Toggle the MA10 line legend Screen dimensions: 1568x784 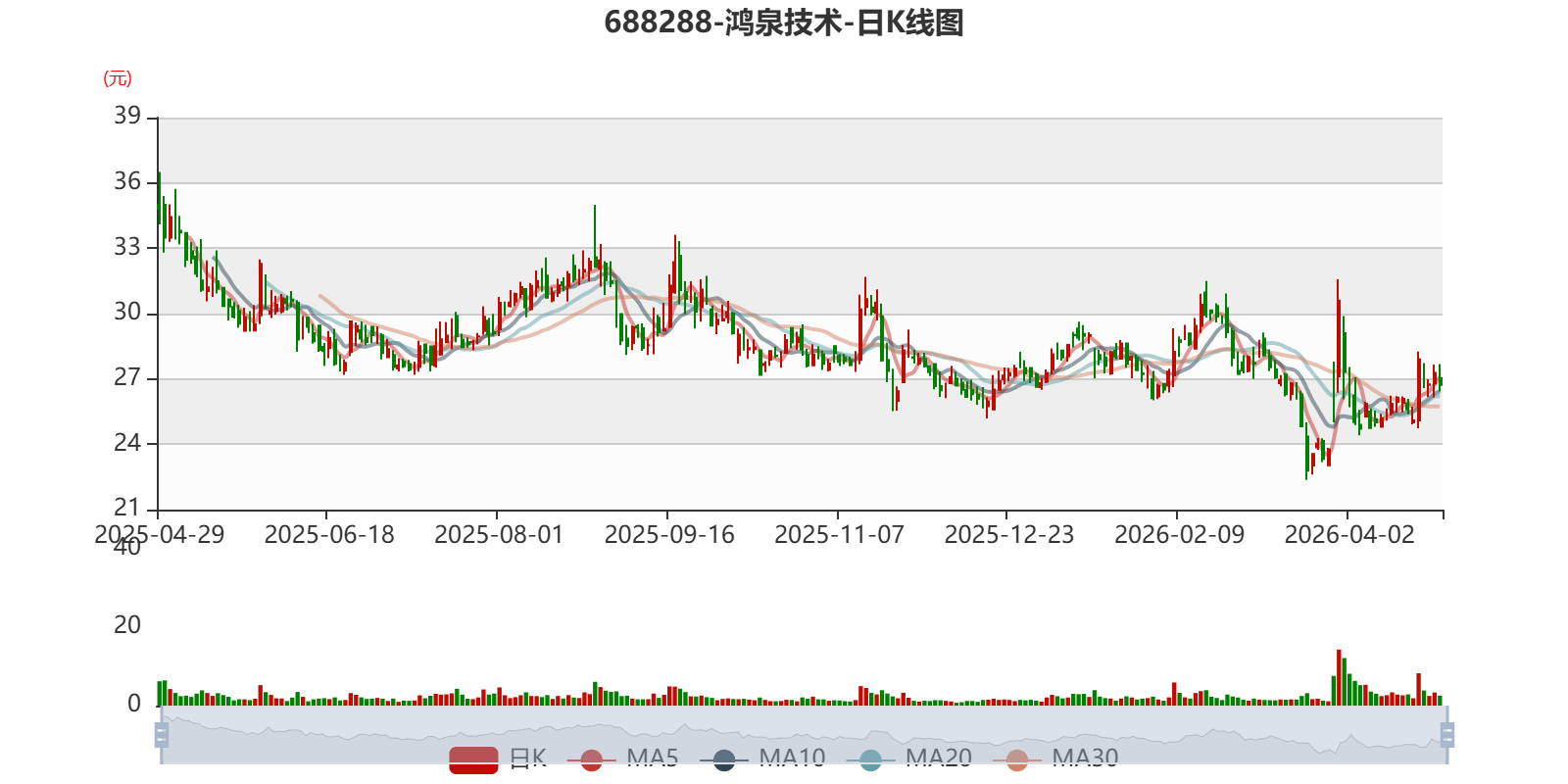(762, 759)
